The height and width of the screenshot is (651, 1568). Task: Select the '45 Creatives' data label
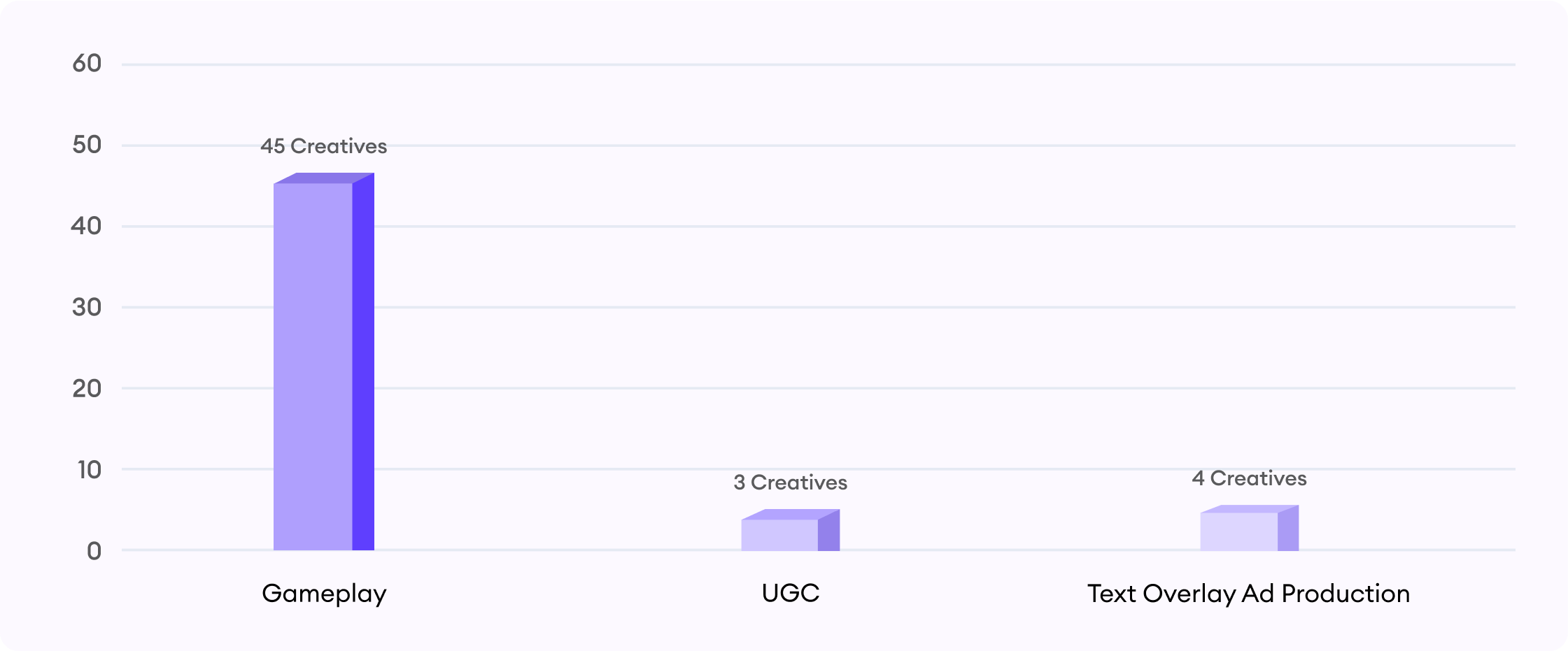324,146
